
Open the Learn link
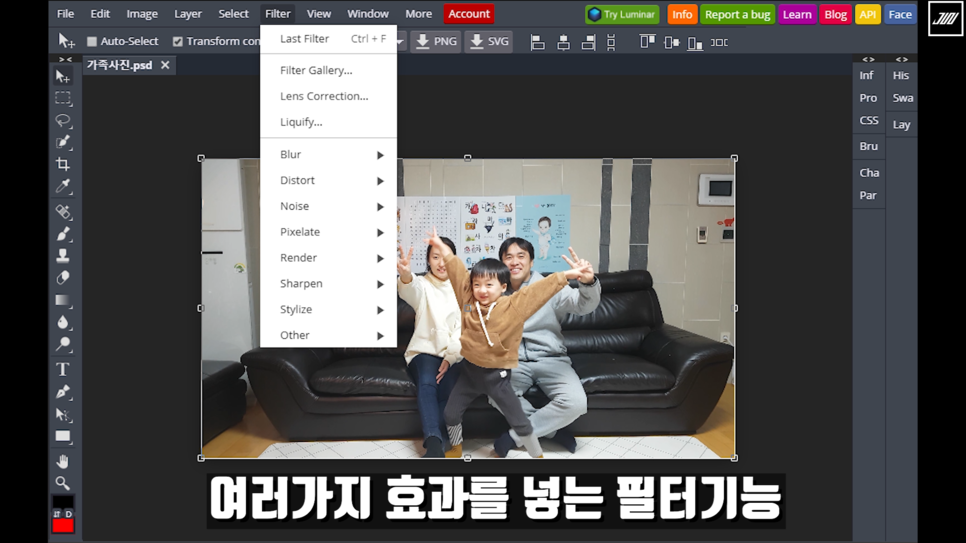797,14
